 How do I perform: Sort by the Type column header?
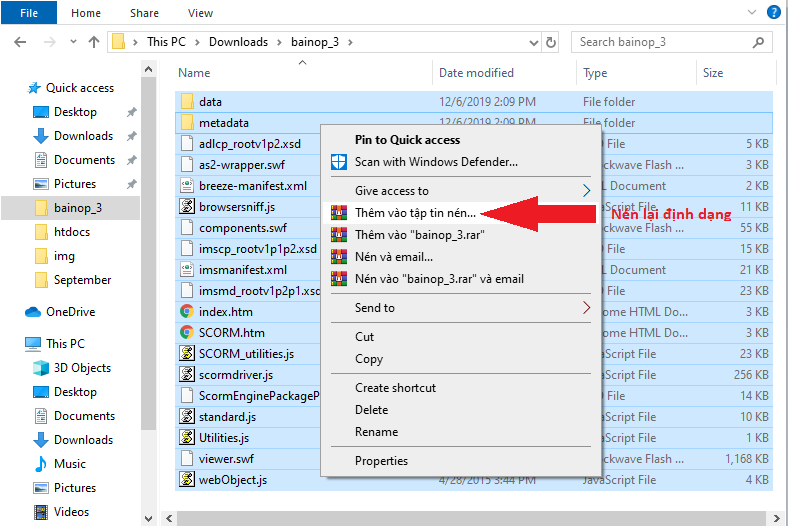(595, 73)
